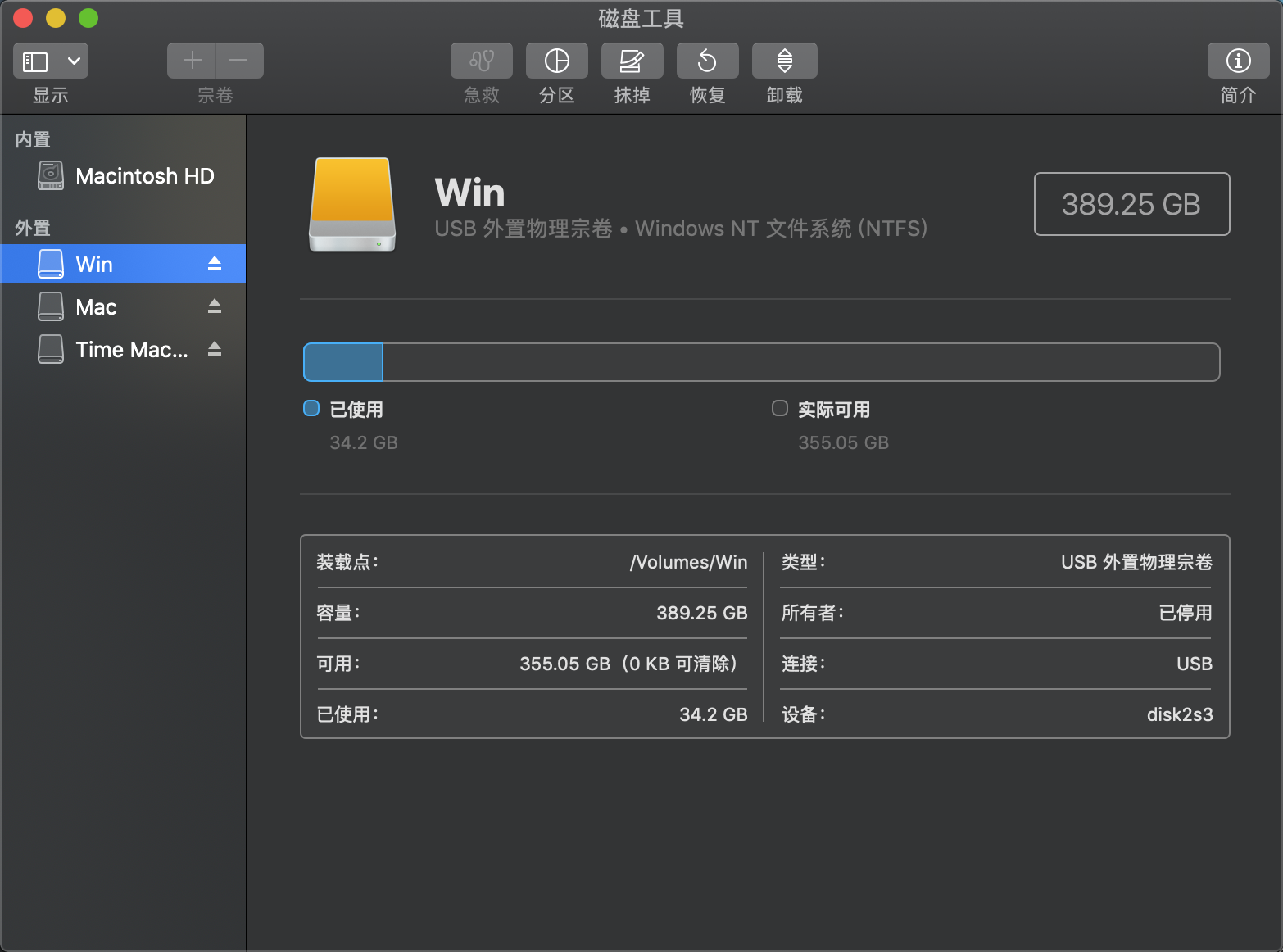Viewport: 1283px width, 952px height.
Task: Click the 34.2 GB used value under legend
Action: (x=364, y=442)
